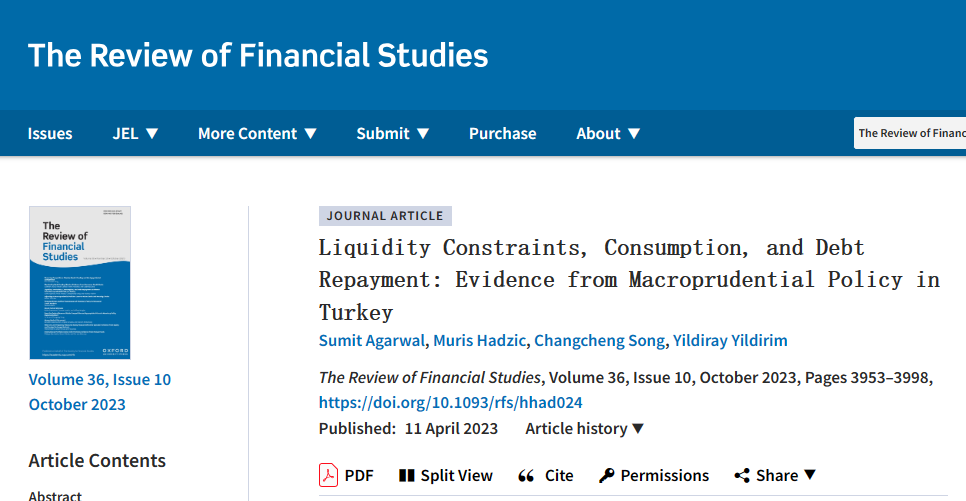View author Sumit Agarwal's profile
The height and width of the screenshot is (501, 966).
[373, 341]
